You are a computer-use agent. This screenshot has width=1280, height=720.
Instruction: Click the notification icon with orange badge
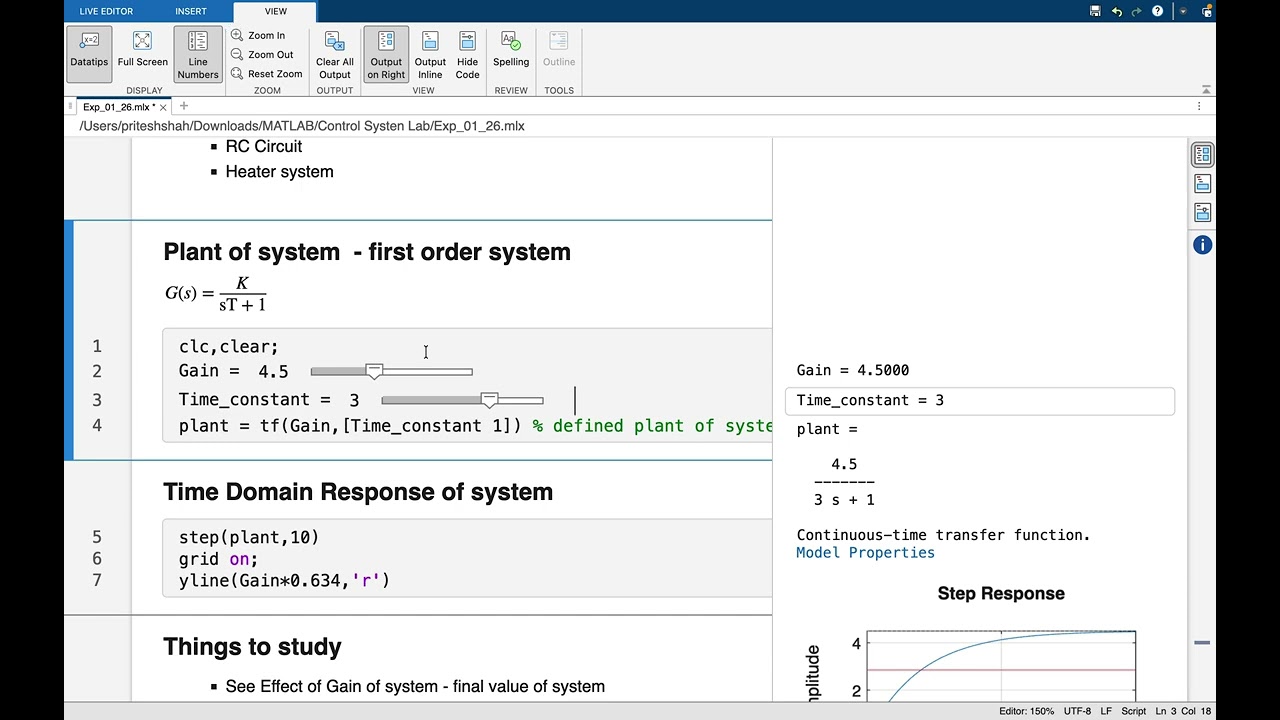tap(1207, 11)
